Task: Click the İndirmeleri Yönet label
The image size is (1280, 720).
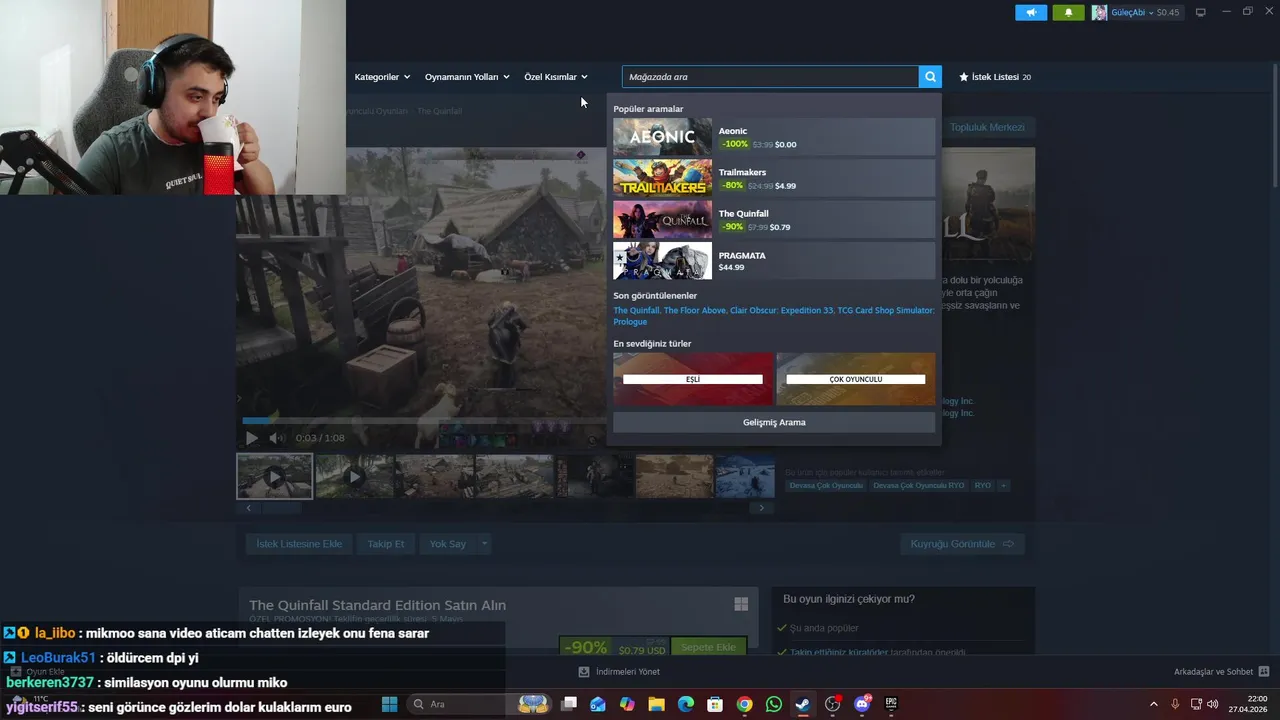Action: click(628, 672)
